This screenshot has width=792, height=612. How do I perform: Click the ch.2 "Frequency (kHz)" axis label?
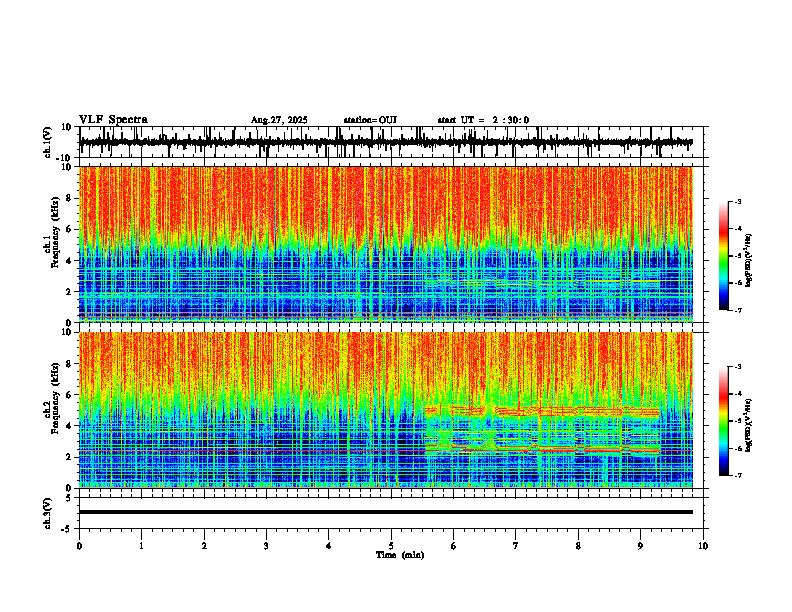pyautogui.click(x=55, y=398)
